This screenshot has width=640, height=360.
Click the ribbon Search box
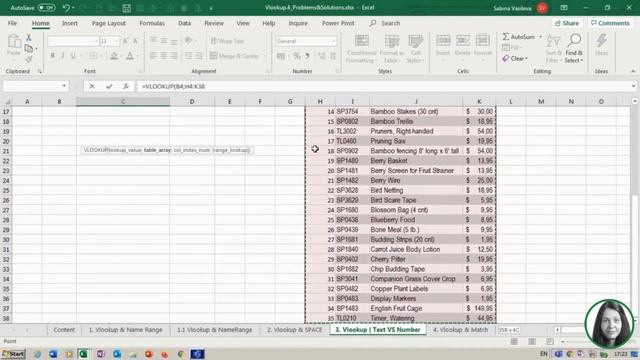click(385, 23)
